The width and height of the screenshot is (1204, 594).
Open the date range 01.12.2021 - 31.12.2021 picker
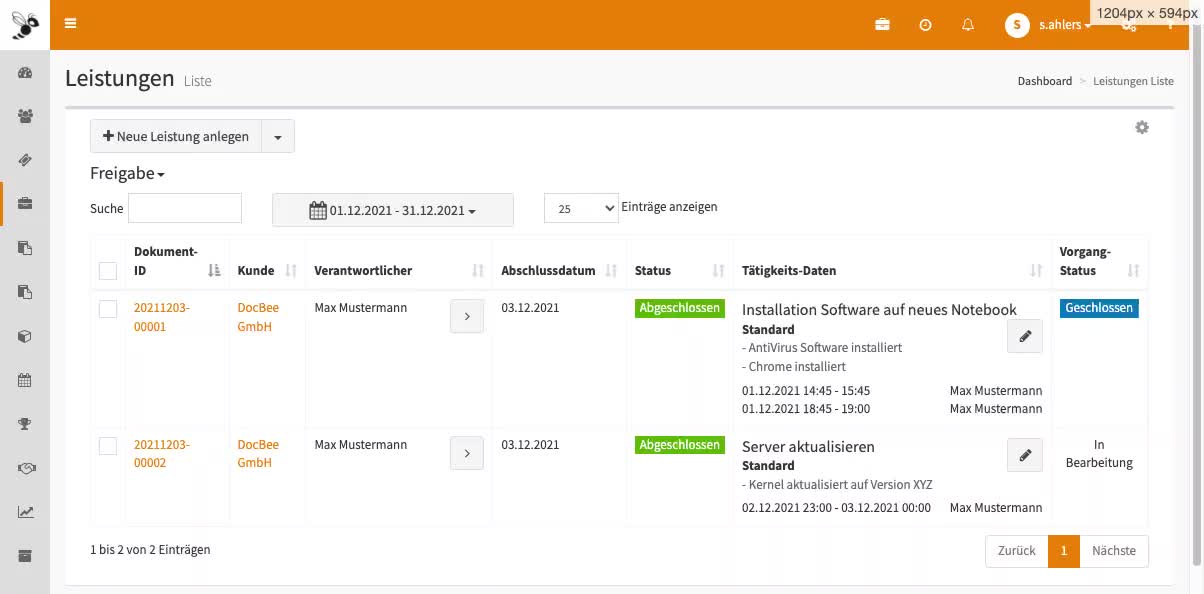click(392, 210)
